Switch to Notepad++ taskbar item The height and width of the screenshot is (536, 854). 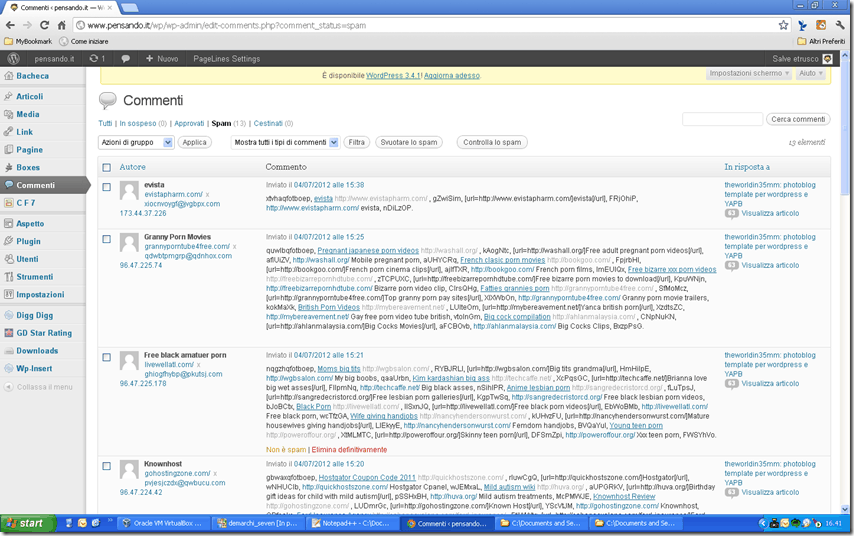[351, 523]
